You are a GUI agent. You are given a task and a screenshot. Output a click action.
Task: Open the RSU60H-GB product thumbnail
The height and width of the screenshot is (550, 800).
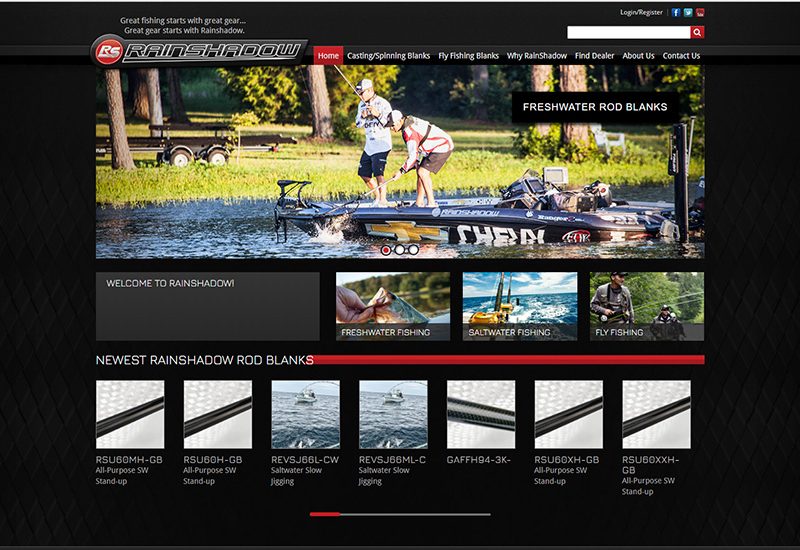pyautogui.click(x=218, y=414)
